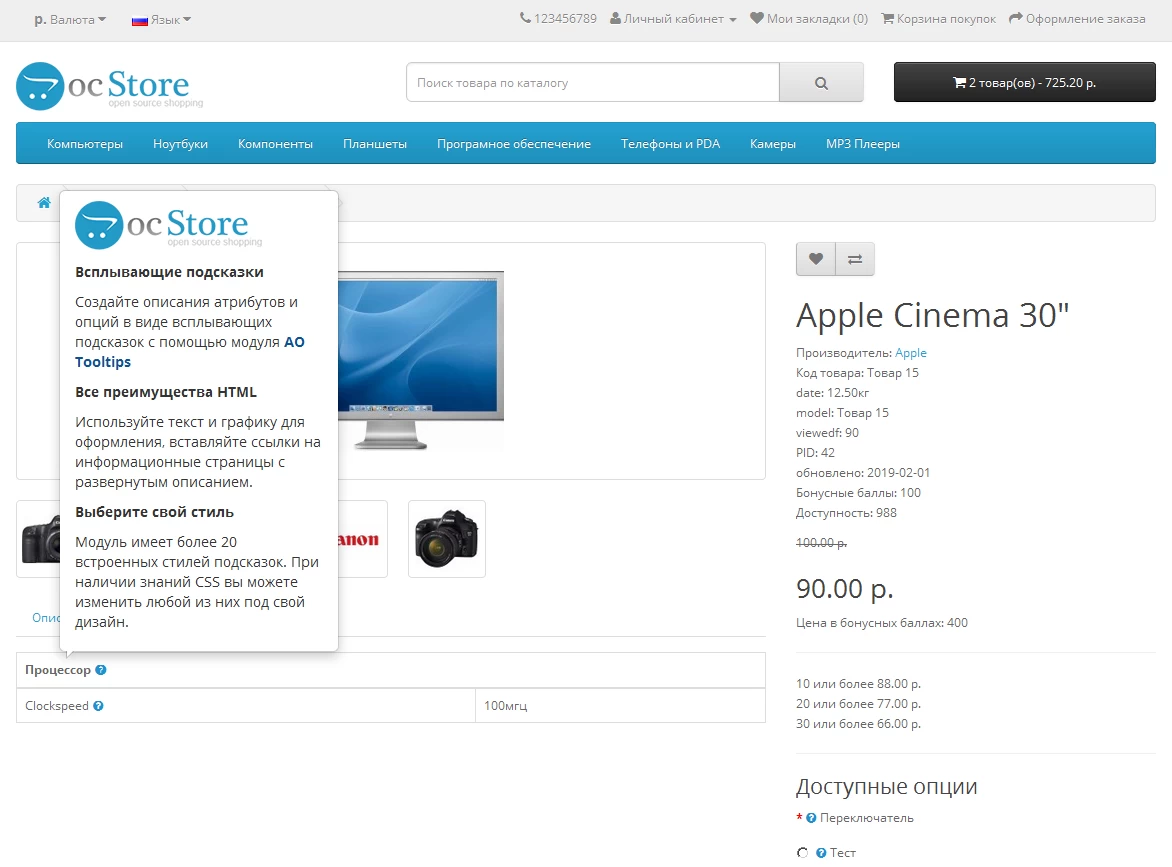This screenshot has height=867, width=1172.
Task: Click the home breadcrumb icon
Action: point(44,203)
